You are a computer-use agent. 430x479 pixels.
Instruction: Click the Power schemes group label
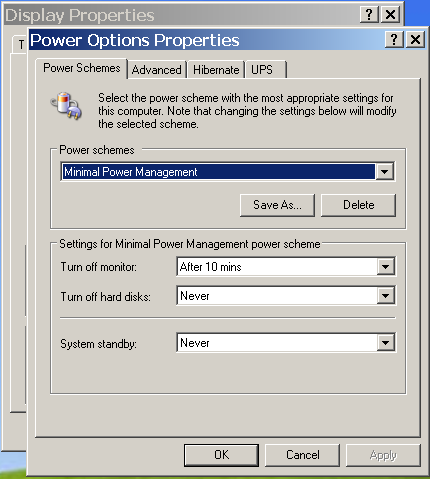(x=97, y=150)
